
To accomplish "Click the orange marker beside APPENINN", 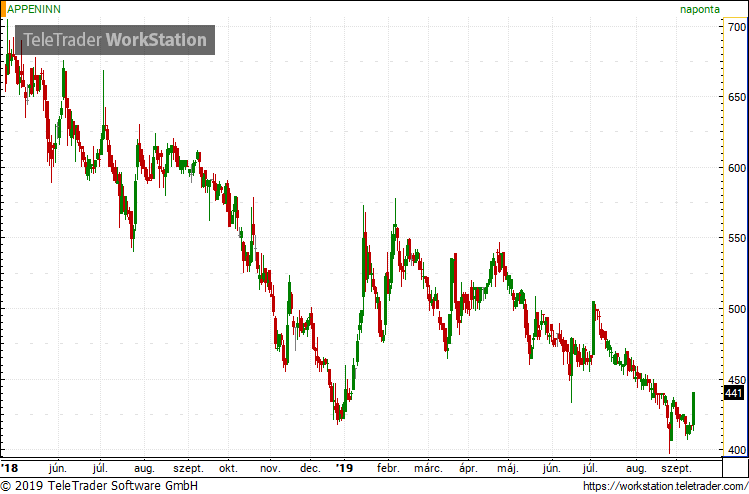I will click(x=3, y=9).
